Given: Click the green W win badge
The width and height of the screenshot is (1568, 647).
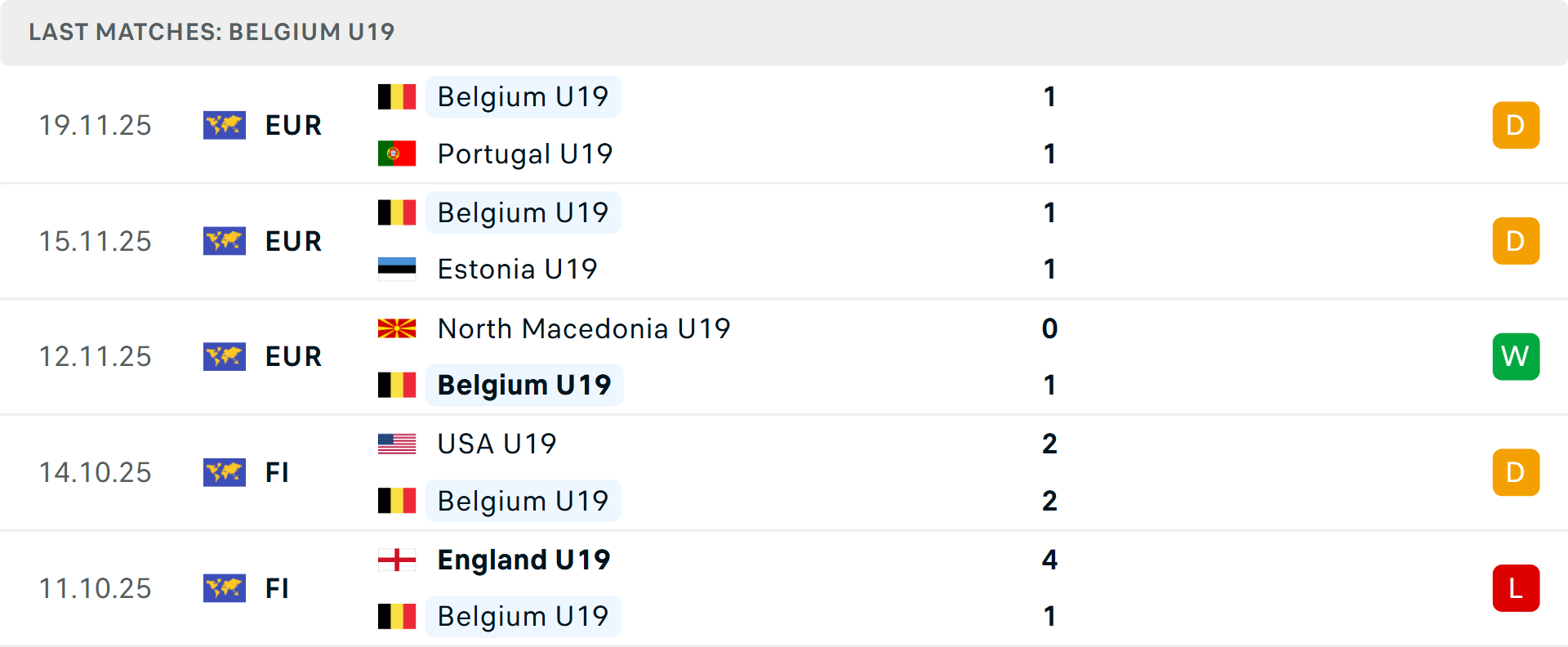Looking at the screenshot, I should click(1516, 356).
